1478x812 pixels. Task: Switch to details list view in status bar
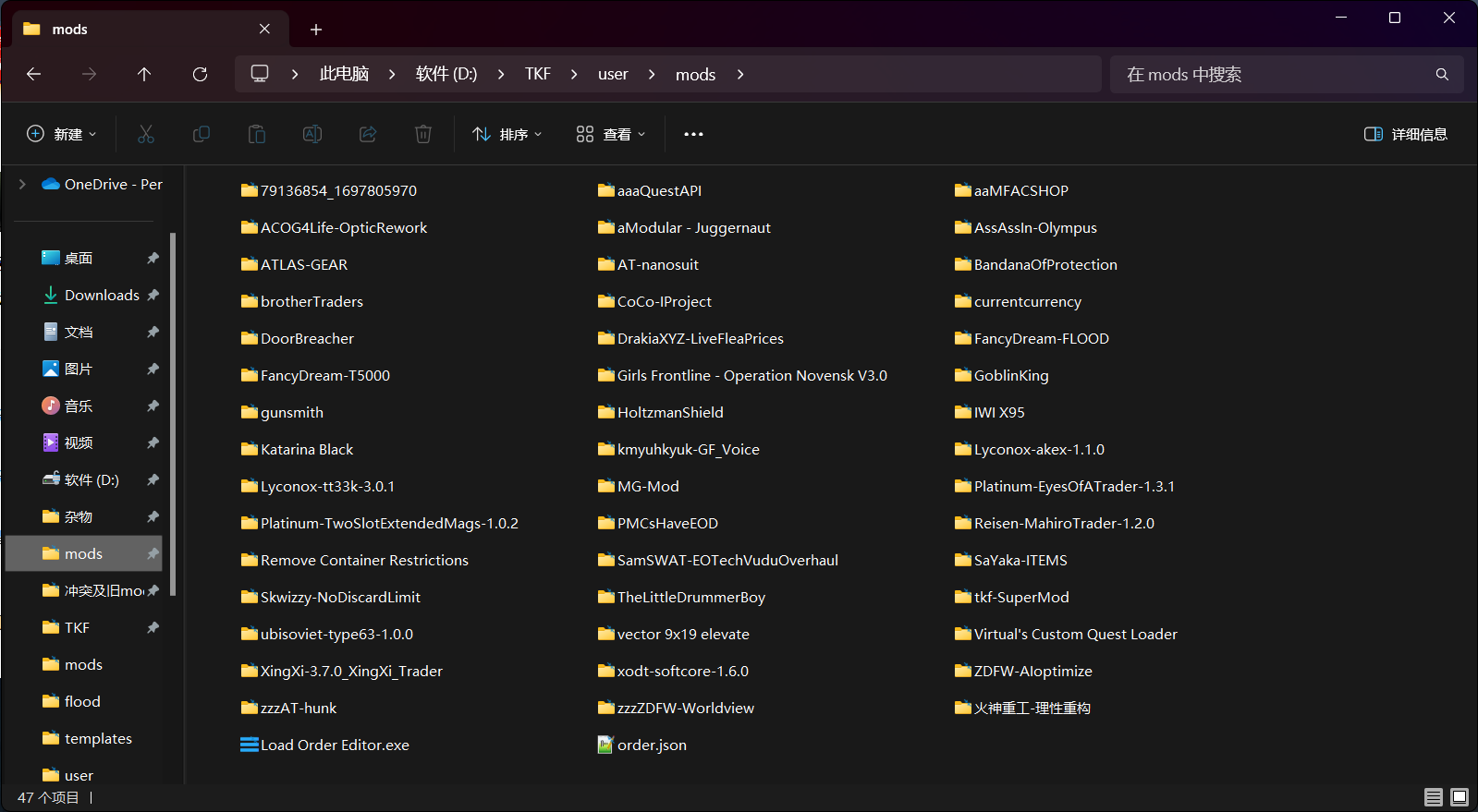click(x=1434, y=797)
